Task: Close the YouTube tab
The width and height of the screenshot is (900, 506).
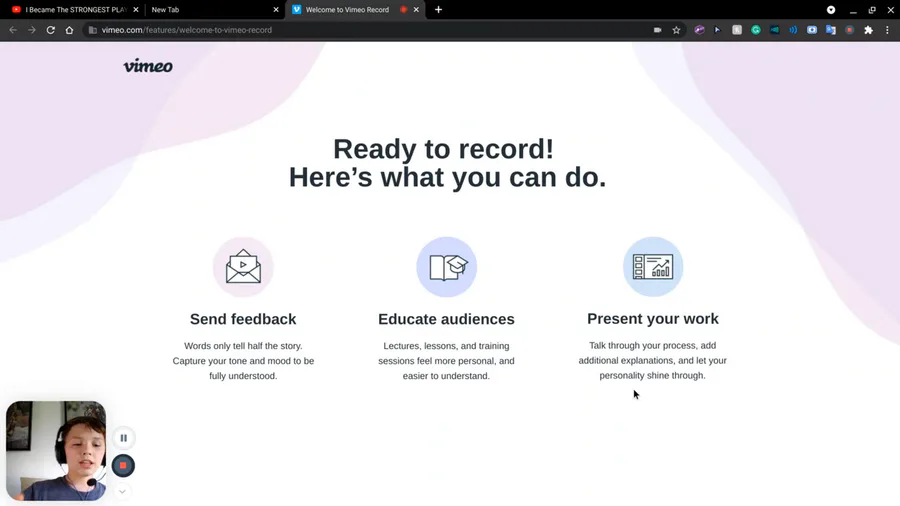Action: pos(136,10)
